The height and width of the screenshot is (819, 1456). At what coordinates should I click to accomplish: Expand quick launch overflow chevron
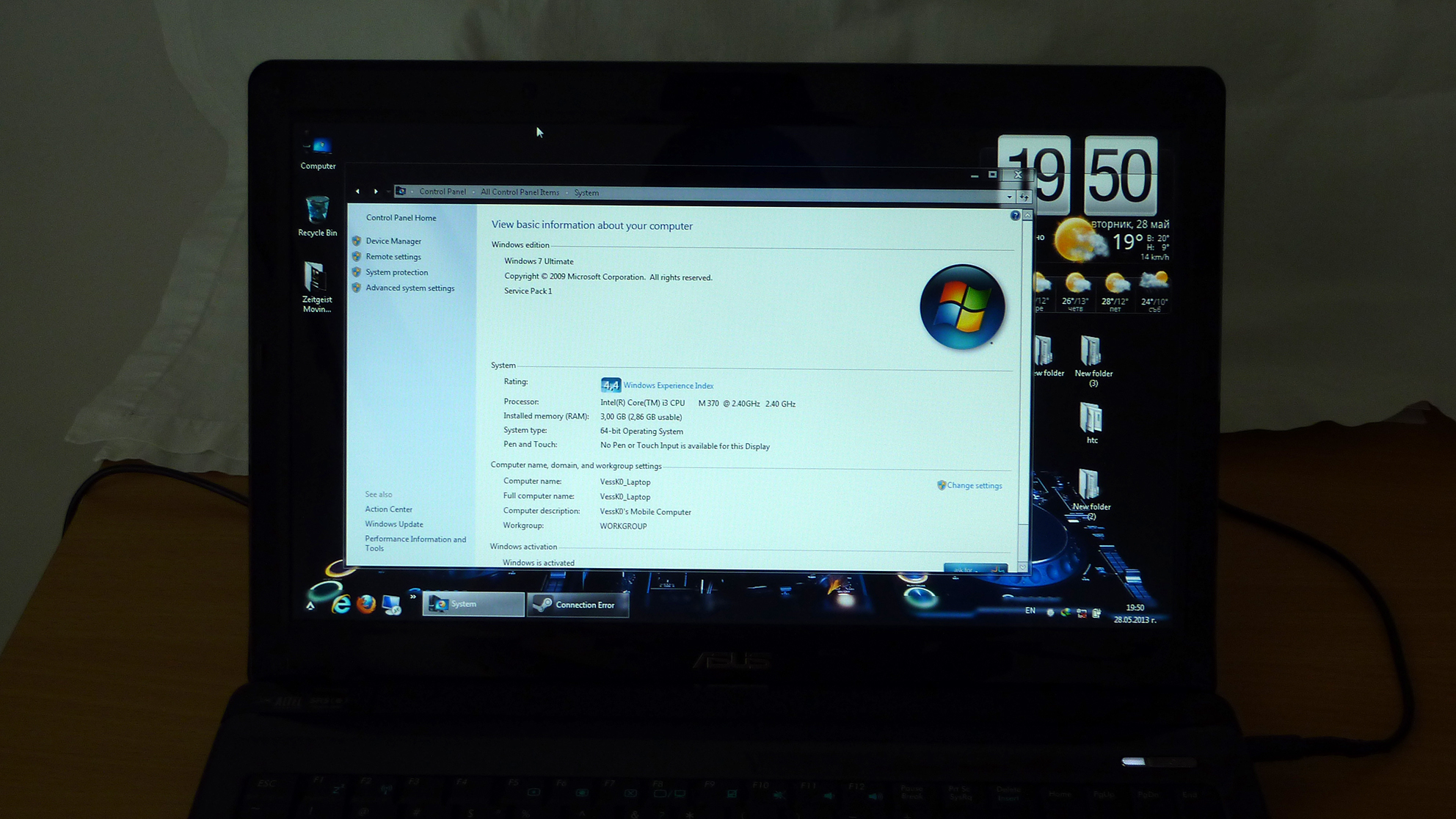click(412, 597)
